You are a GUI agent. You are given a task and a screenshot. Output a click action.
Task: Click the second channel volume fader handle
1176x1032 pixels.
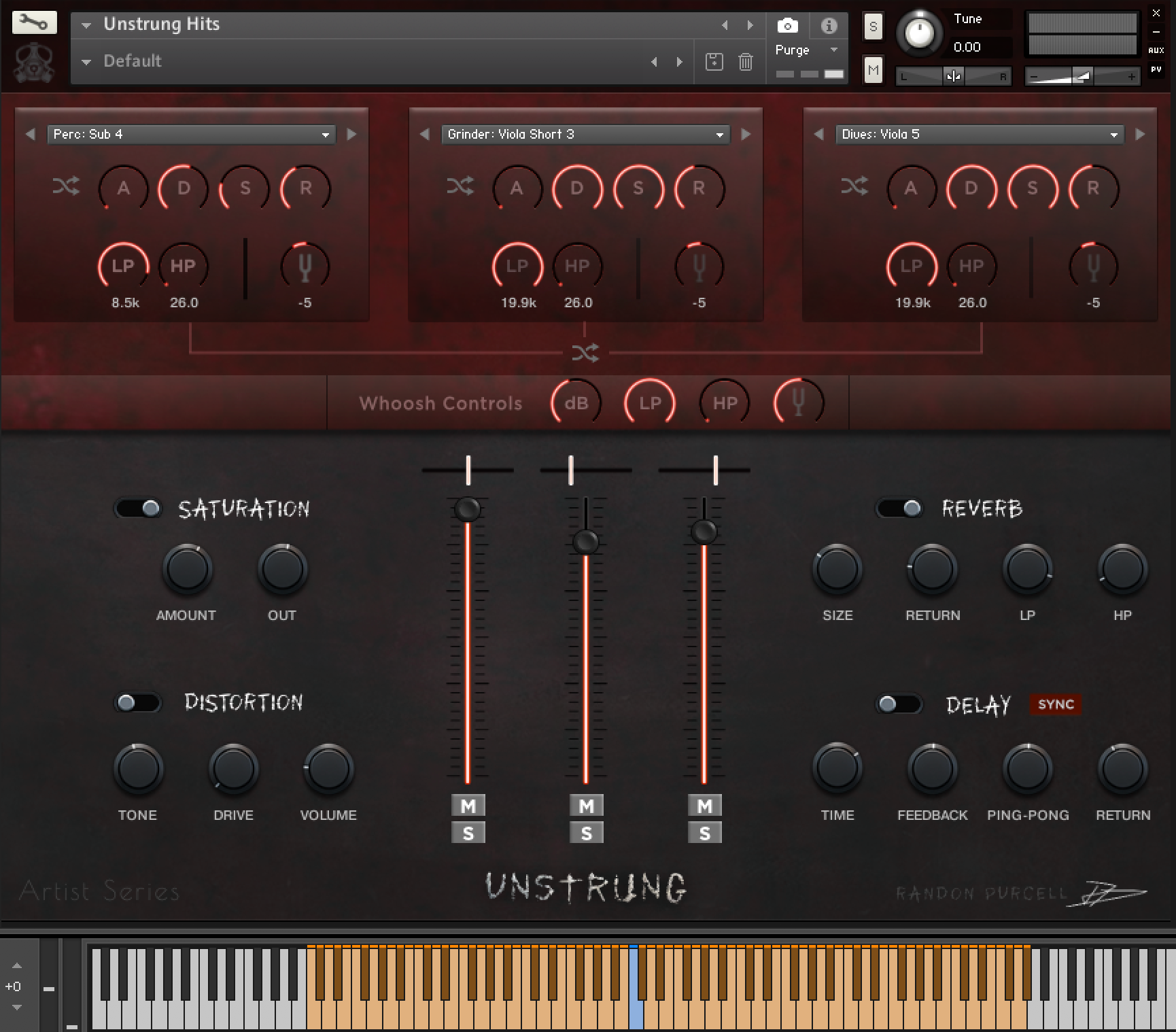tap(586, 542)
